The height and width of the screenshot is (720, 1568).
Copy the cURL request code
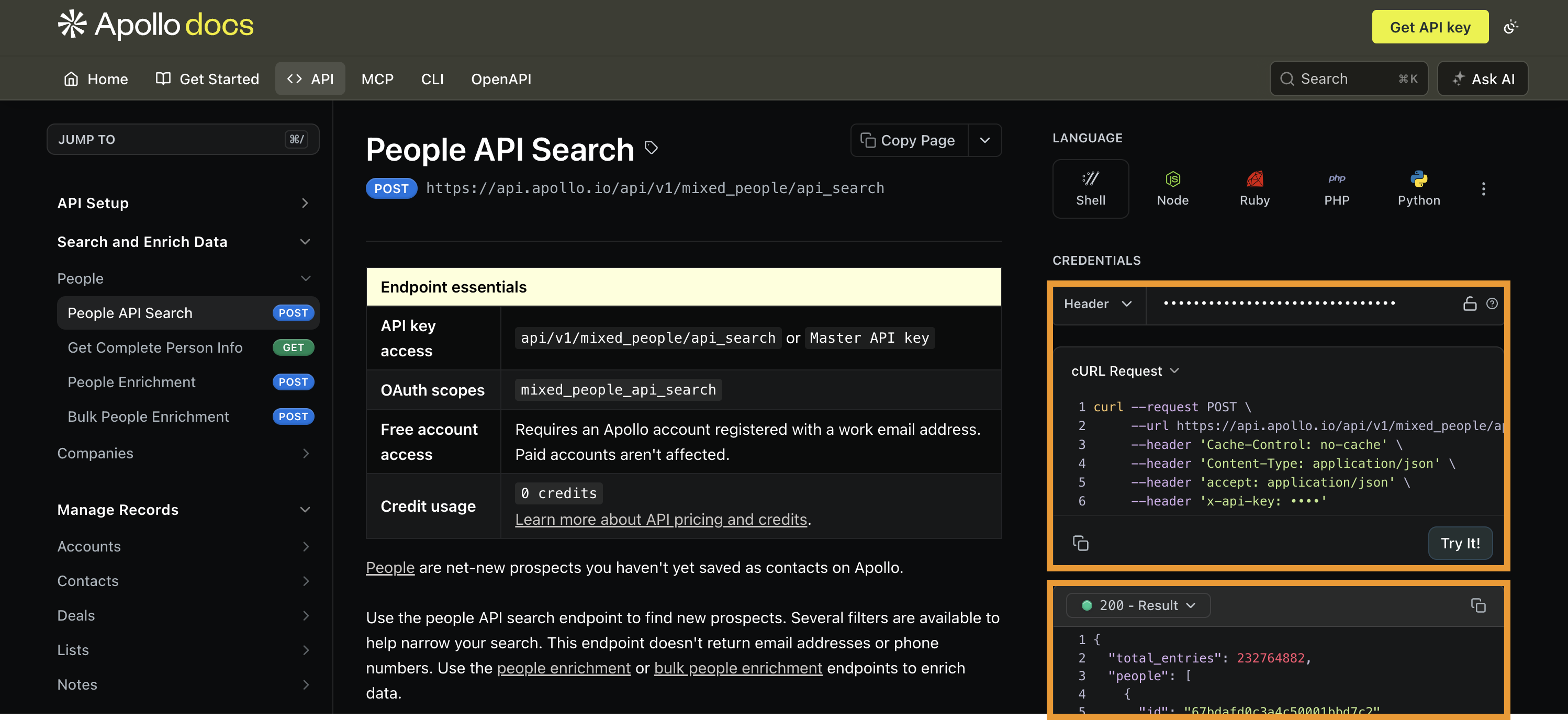click(1080, 543)
